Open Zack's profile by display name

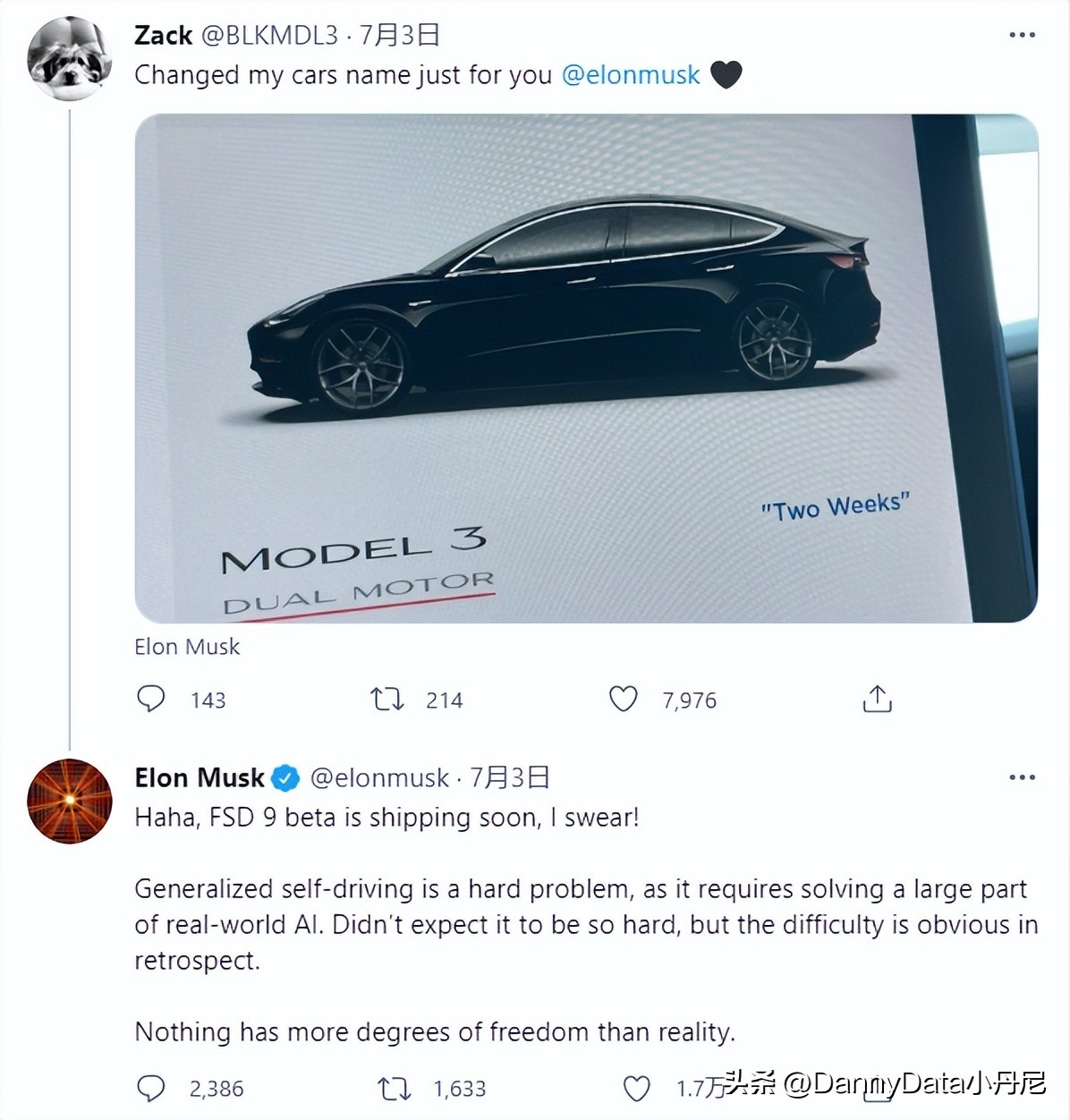tap(163, 35)
